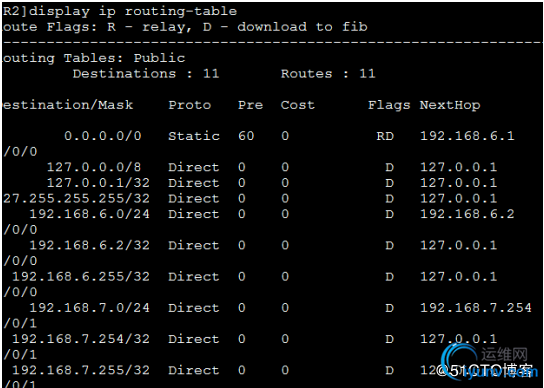The height and width of the screenshot is (388, 544).
Task: Click the Routes count 11
Action: 367,74
